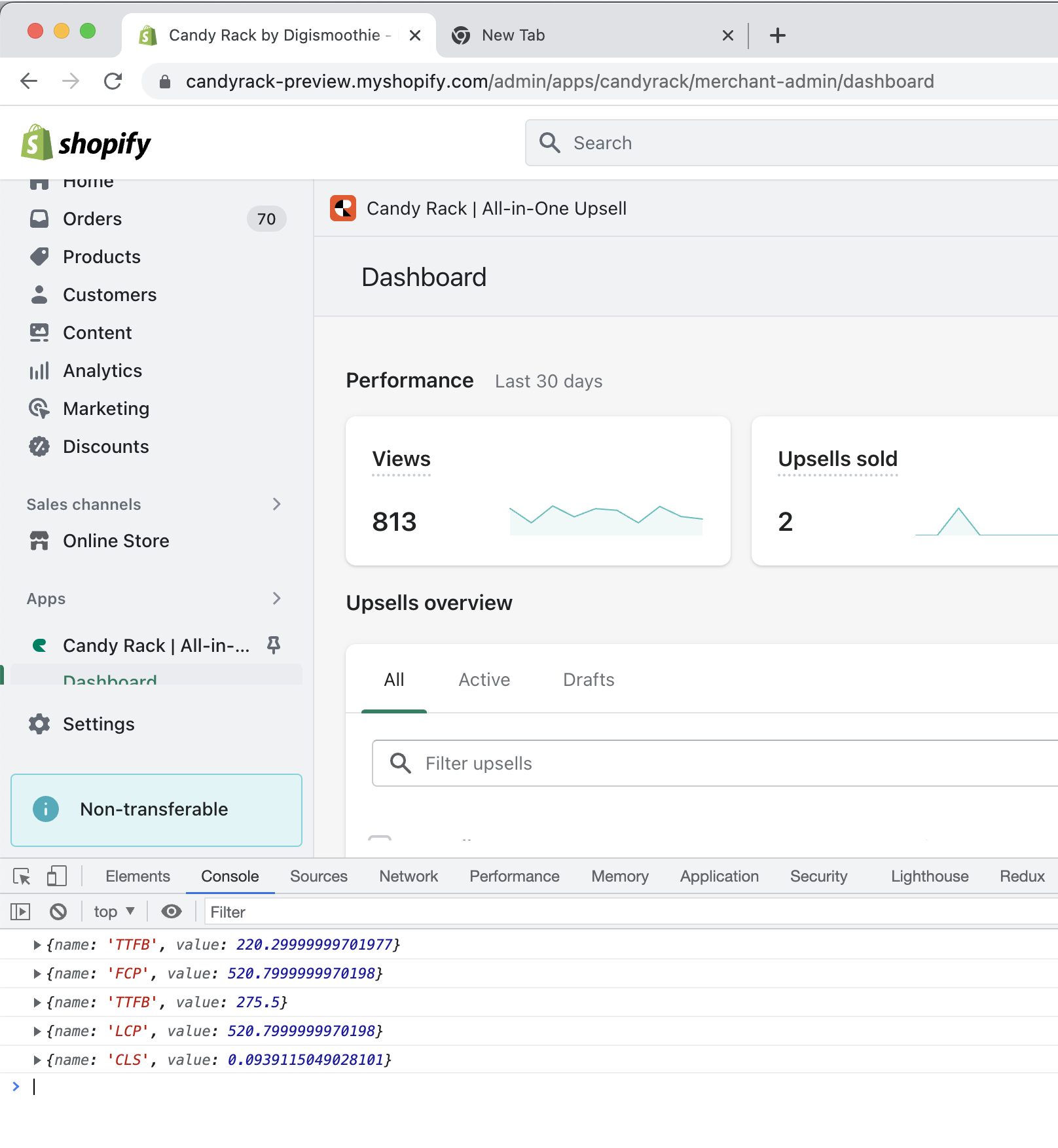Viewport: 1058px width, 1148px height.
Task: Click the Settings gear icon
Action: (39, 724)
